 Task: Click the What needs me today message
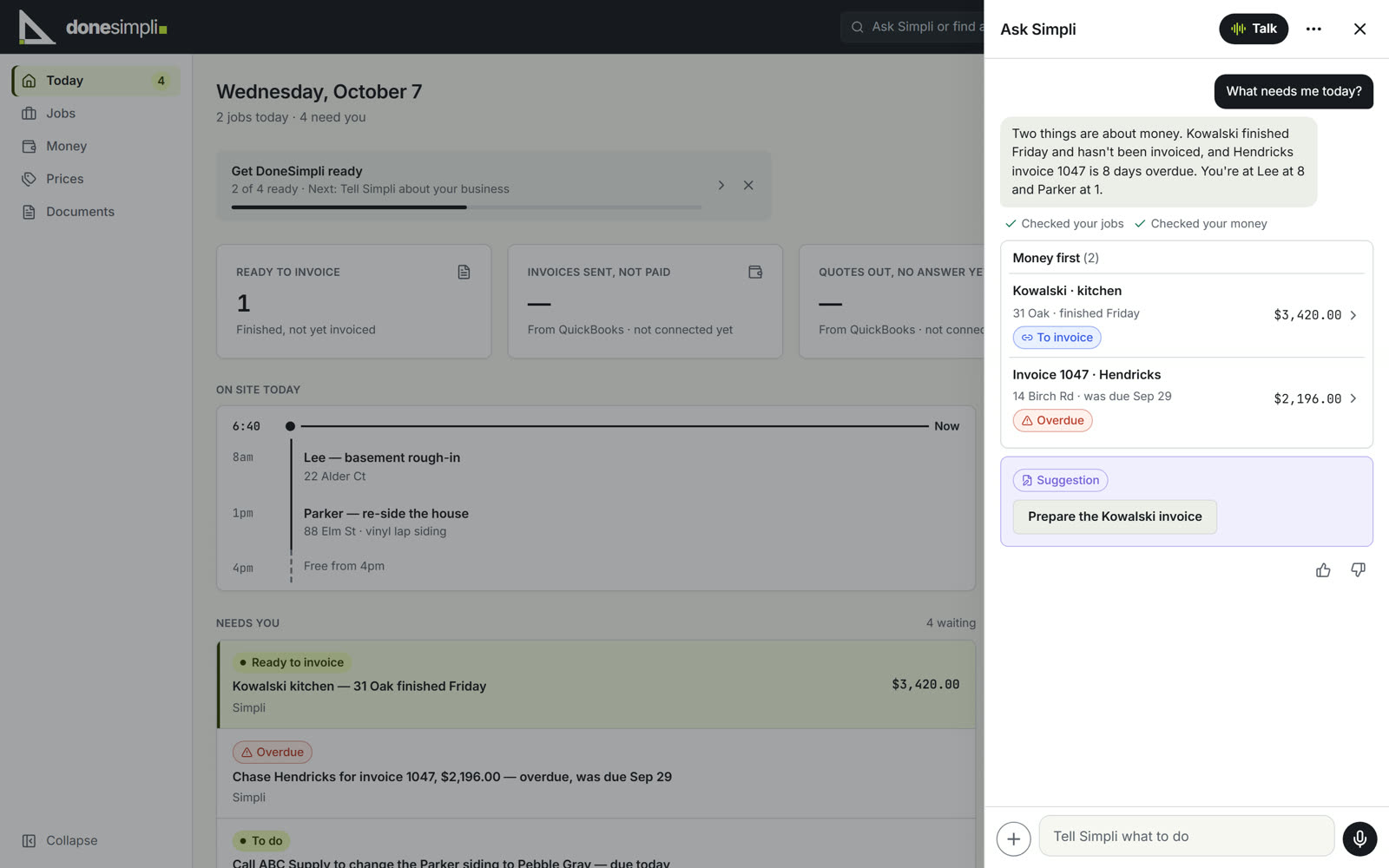[x=1294, y=91]
